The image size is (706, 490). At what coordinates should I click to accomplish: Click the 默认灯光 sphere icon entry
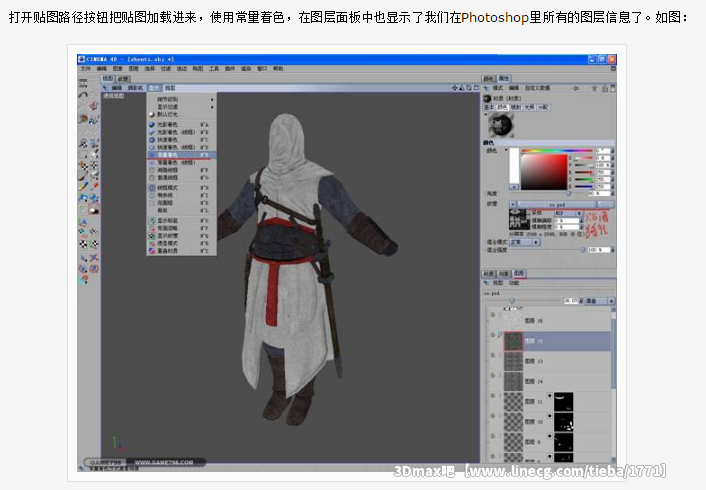click(152, 114)
